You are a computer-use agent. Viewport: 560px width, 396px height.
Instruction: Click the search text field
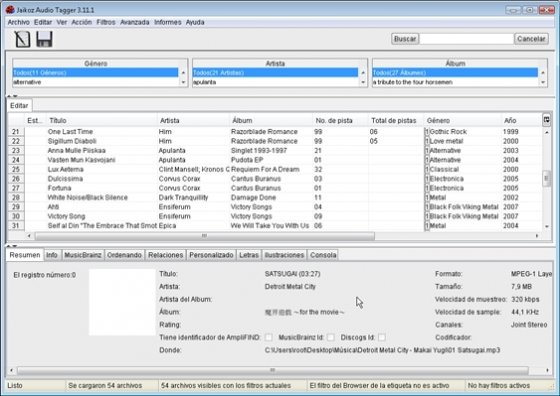[466, 39]
